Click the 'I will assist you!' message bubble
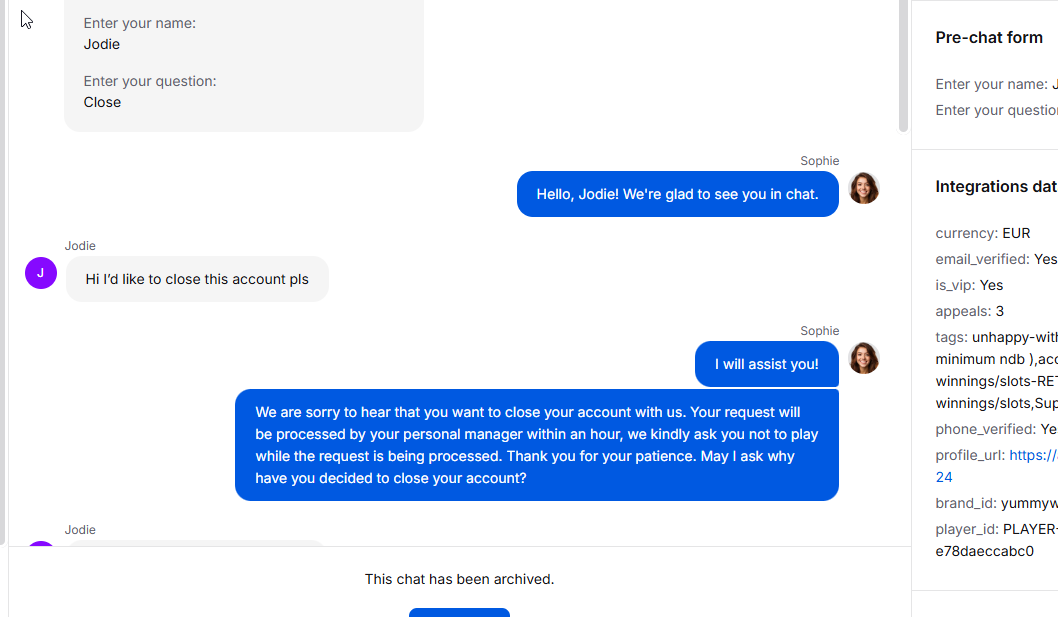 pyautogui.click(x=767, y=365)
